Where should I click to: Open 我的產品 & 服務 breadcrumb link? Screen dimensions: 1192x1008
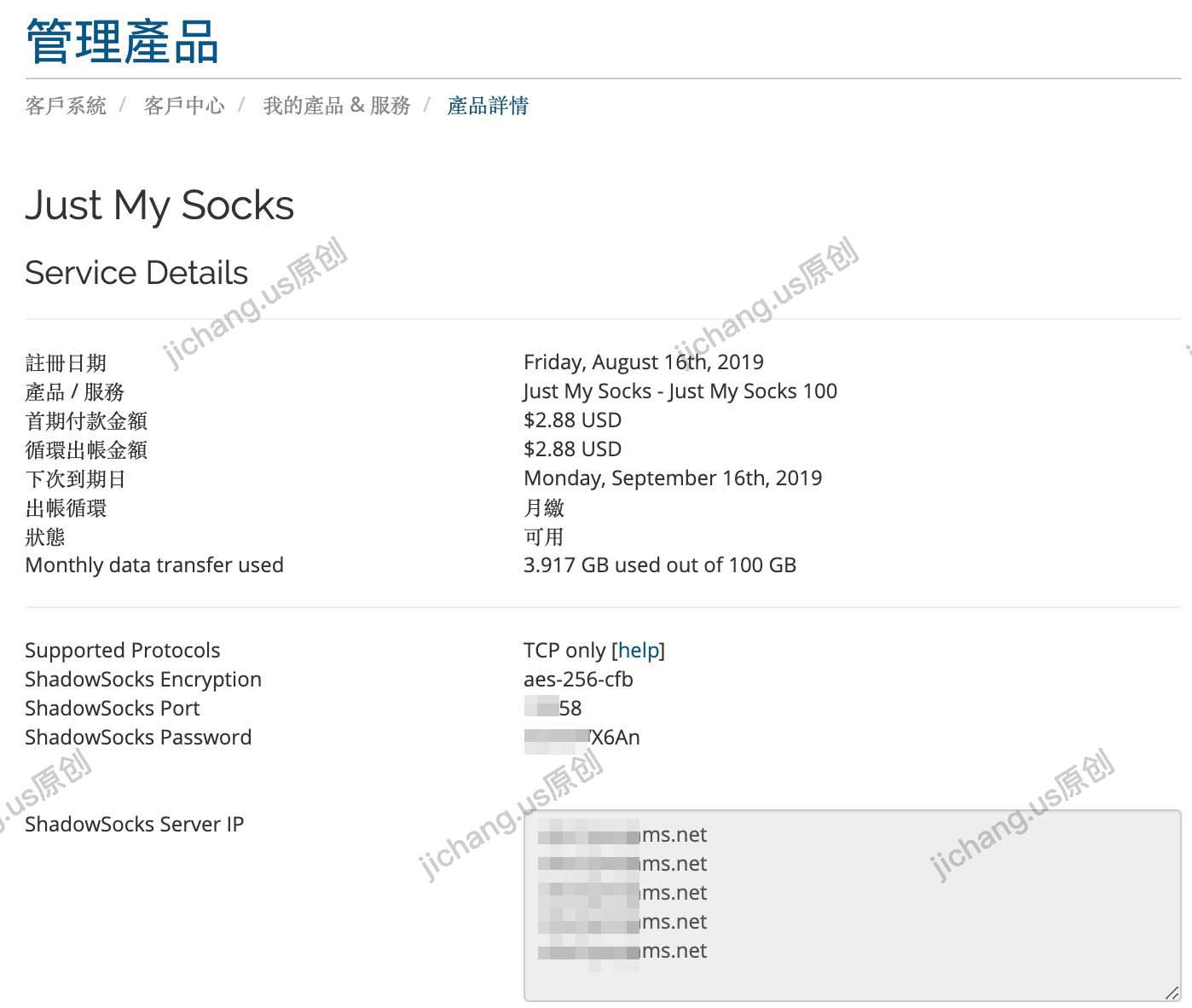(x=337, y=106)
